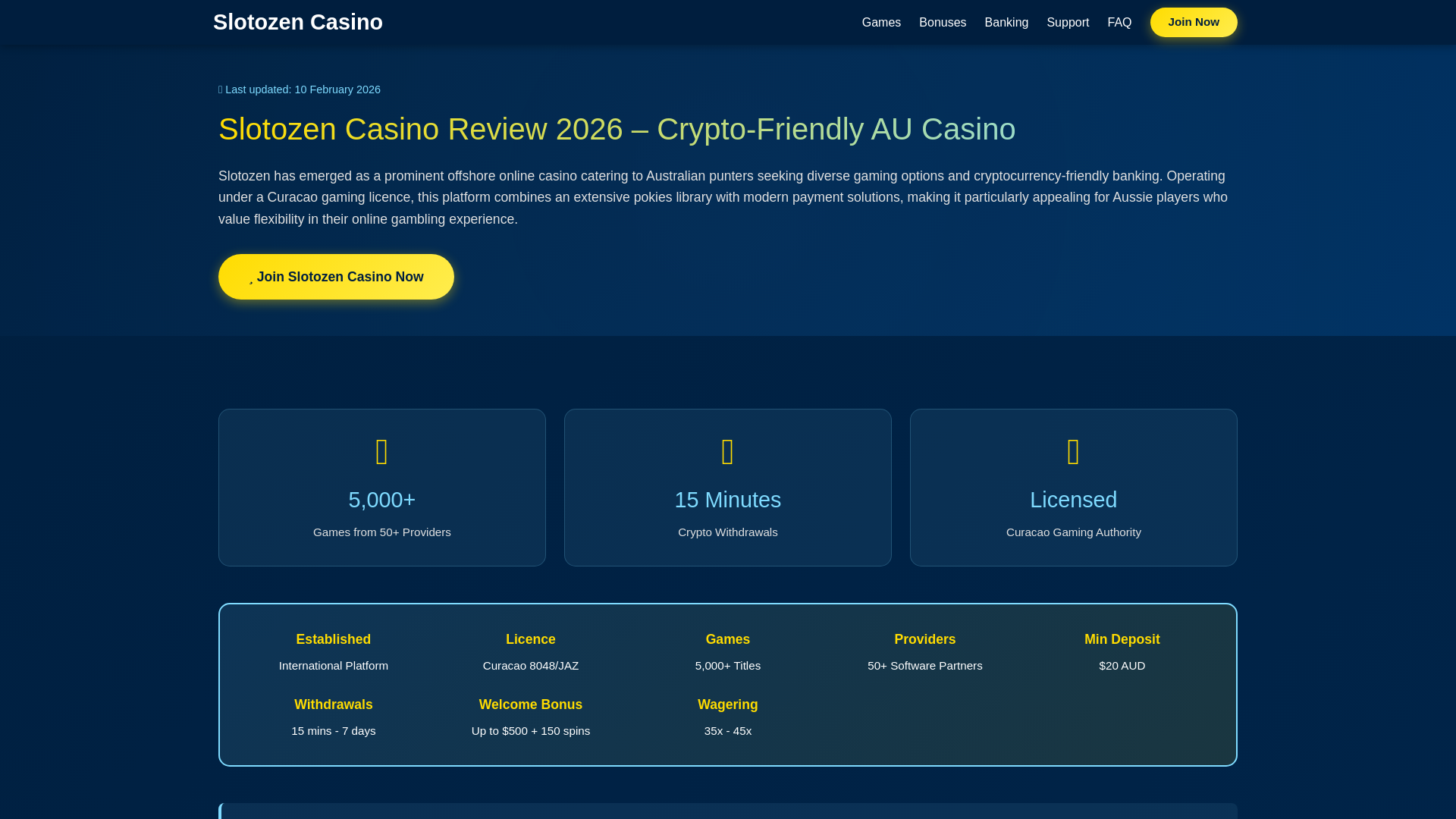Screen dimensions: 1456x819
Task: Click 'International Platform' value
Action: 334,666
